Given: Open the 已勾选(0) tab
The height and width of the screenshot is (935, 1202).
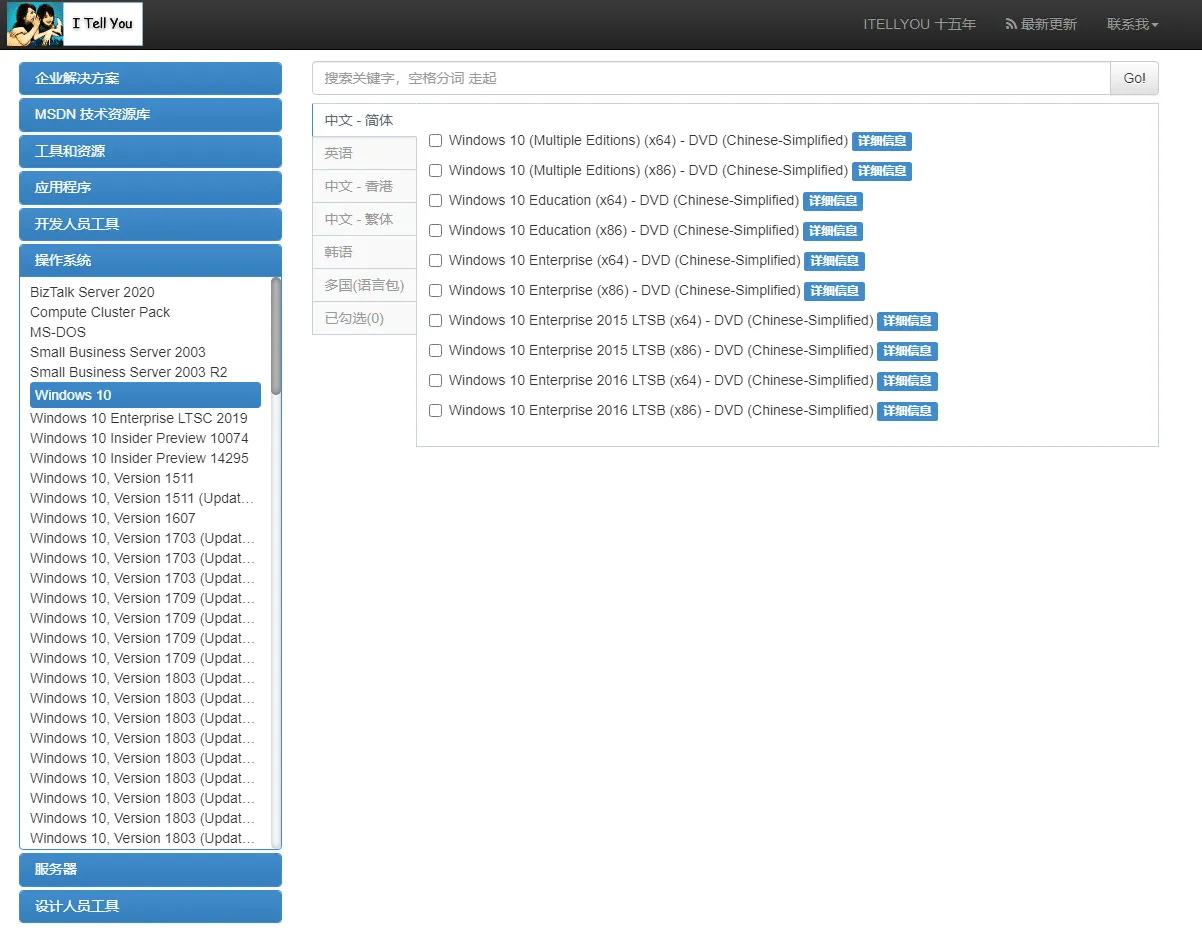Looking at the screenshot, I should pos(364,318).
